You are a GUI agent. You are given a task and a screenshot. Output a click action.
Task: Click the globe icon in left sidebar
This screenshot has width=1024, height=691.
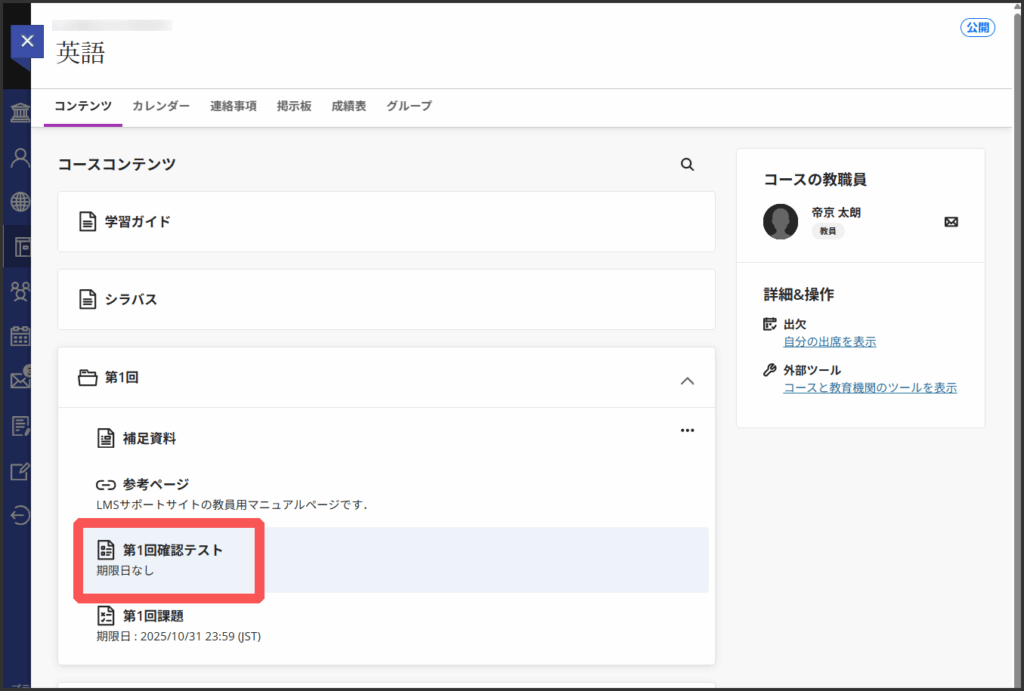pyautogui.click(x=19, y=202)
